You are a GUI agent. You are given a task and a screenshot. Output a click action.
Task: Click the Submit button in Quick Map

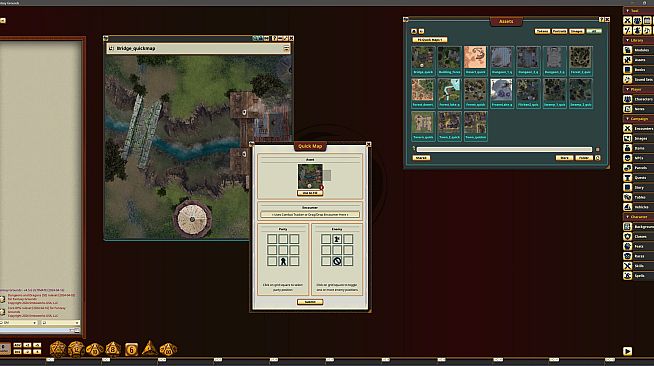coord(310,302)
